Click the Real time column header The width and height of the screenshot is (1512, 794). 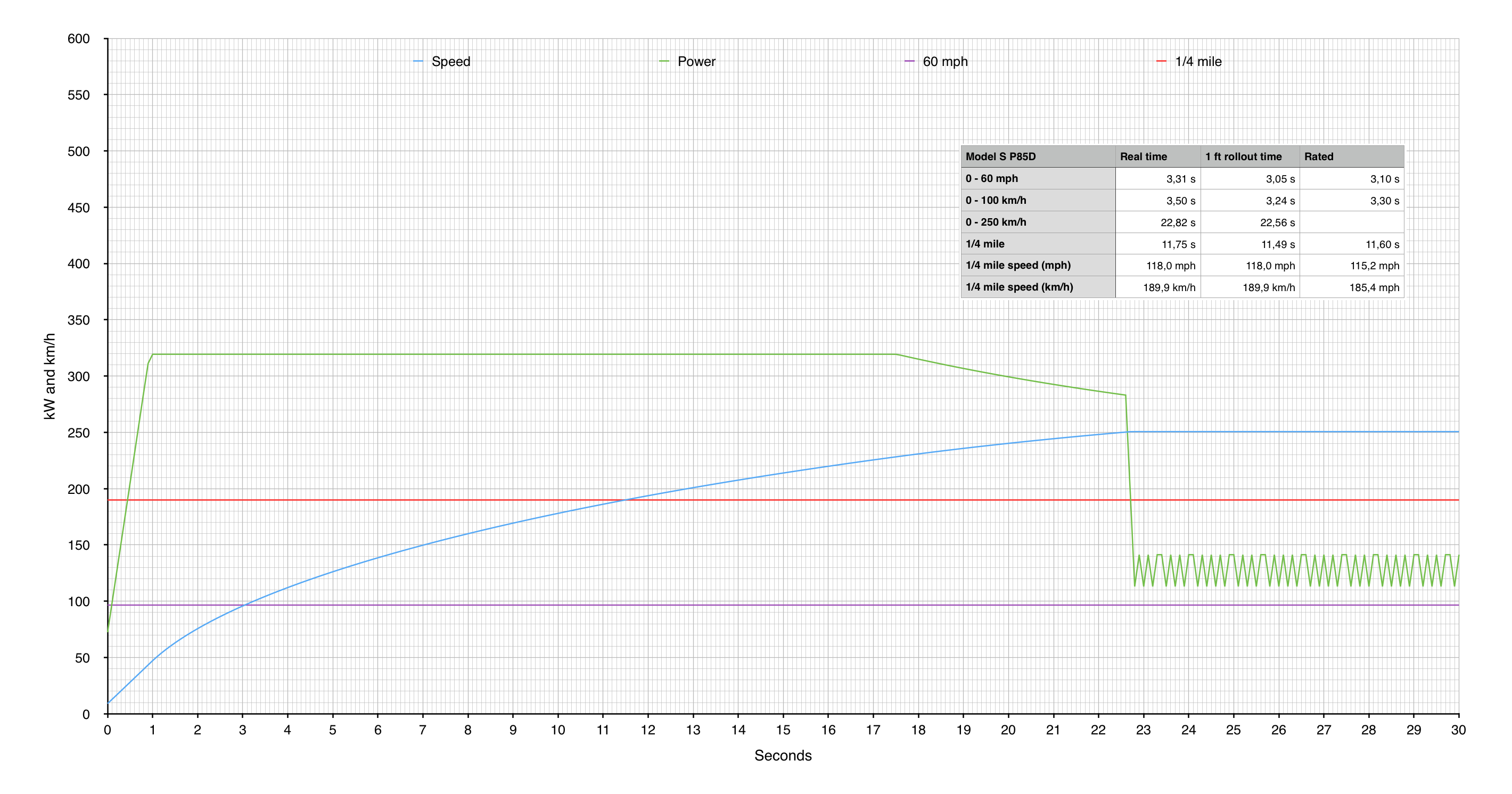click(1143, 156)
